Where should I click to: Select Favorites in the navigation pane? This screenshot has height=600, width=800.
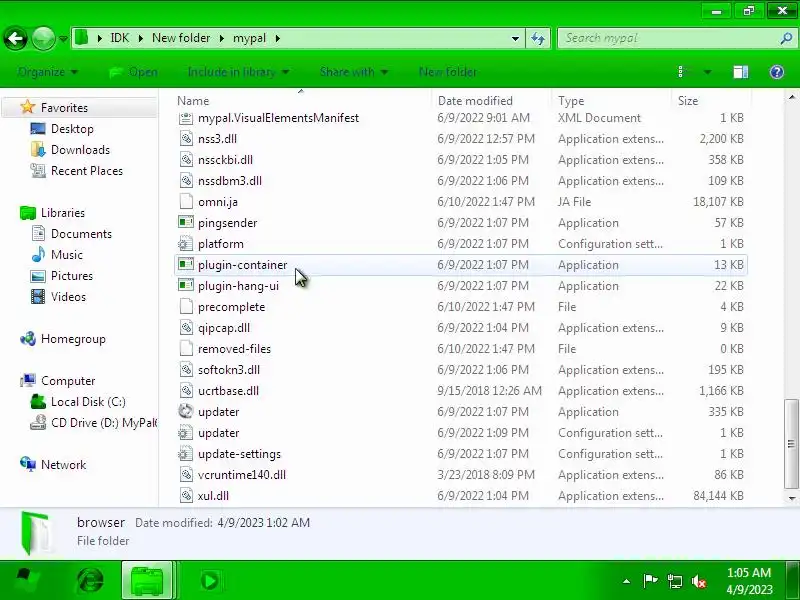click(x=64, y=108)
